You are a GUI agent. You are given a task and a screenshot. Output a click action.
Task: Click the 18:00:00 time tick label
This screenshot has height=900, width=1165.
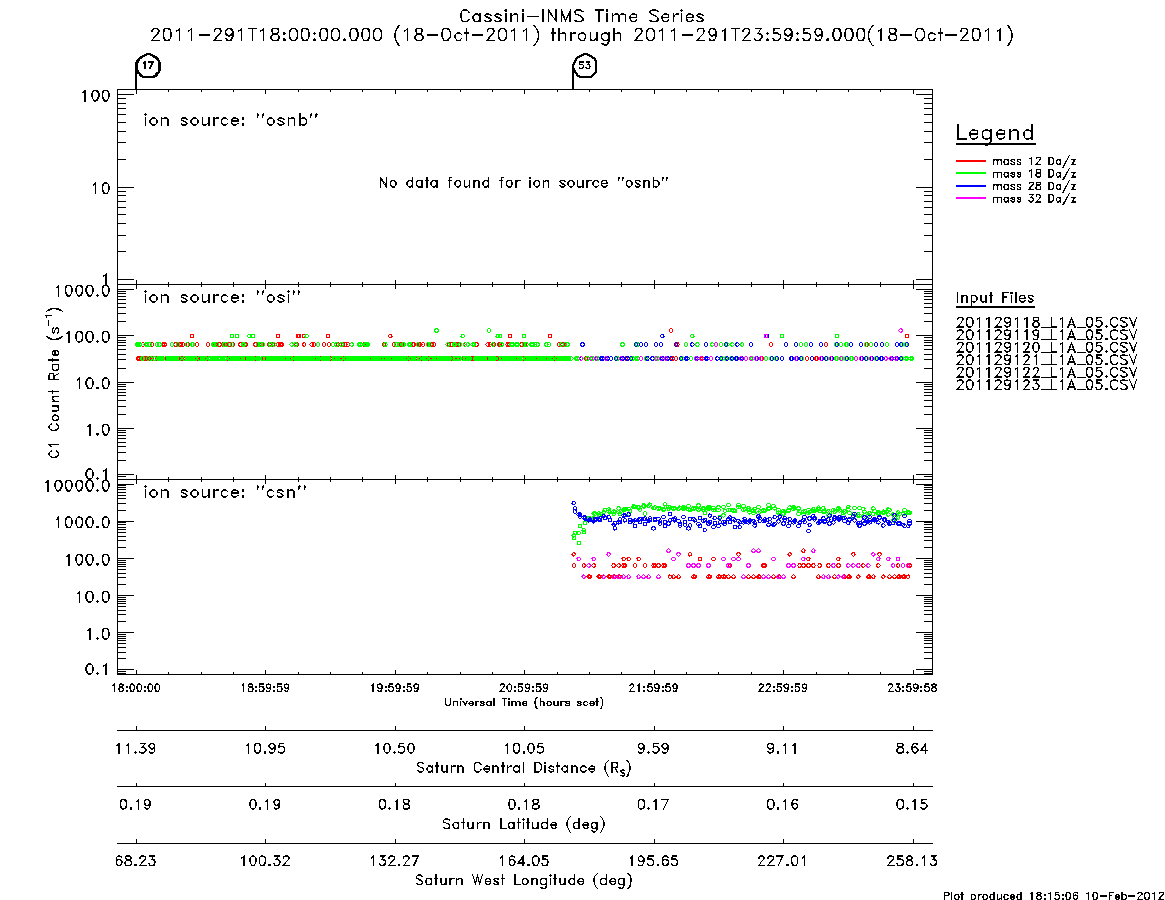point(136,688)
